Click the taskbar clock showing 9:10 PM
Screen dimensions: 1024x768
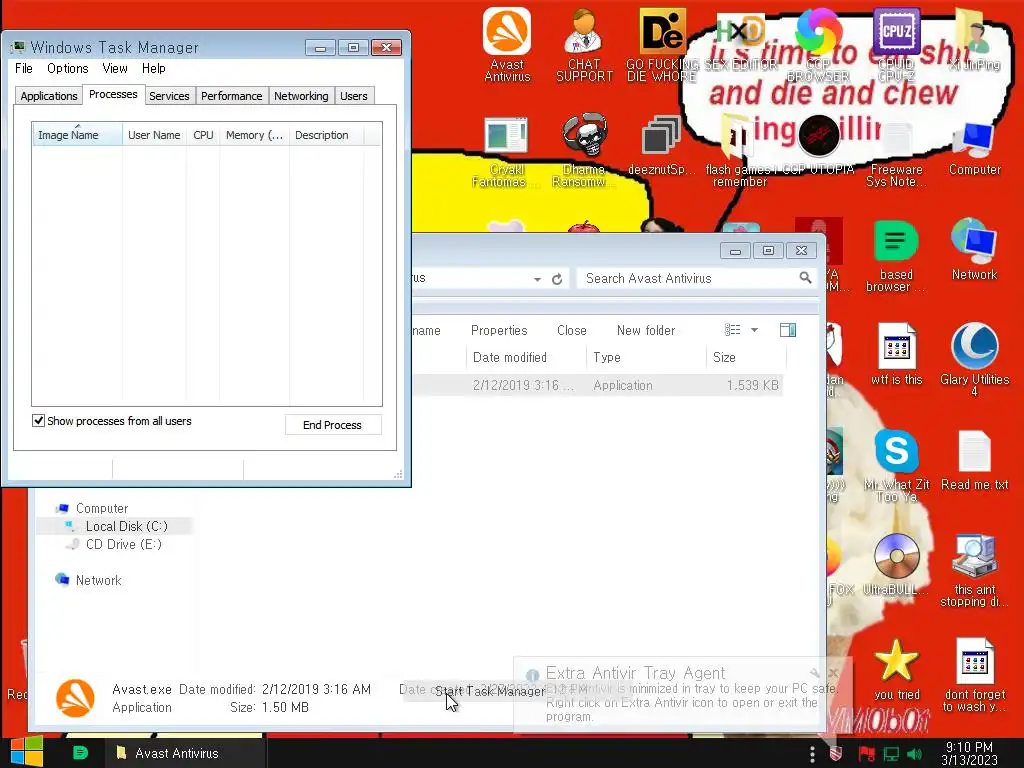tap(969, 754)
